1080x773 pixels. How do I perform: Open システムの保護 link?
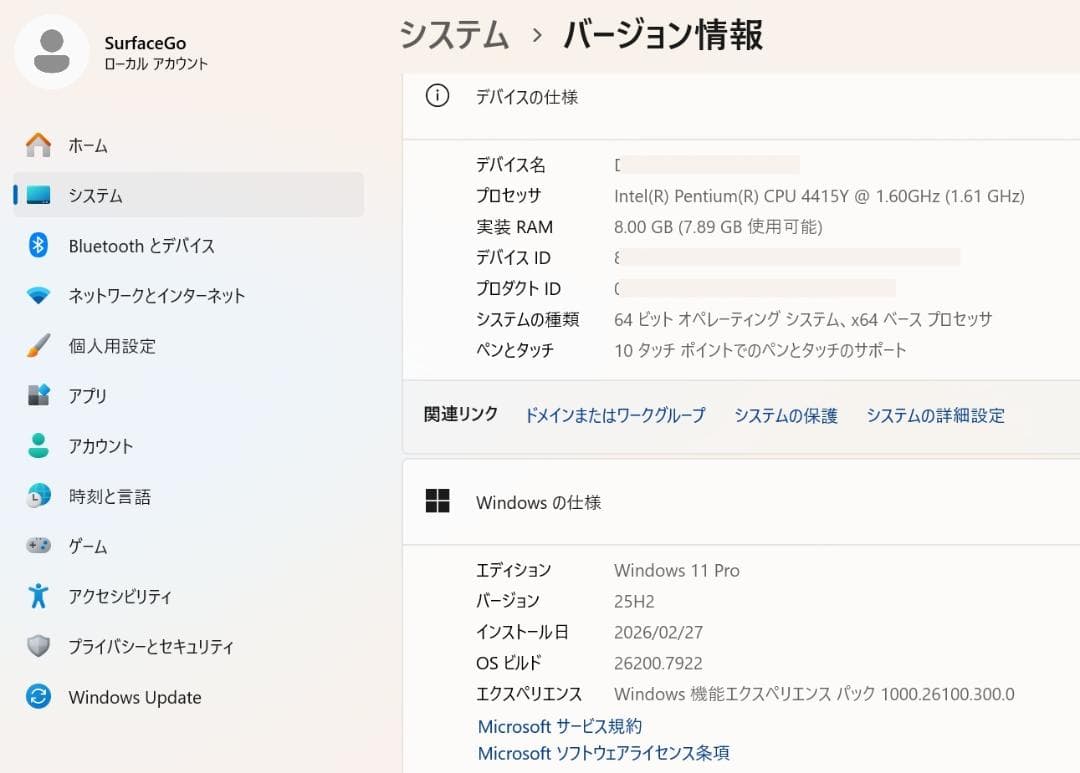pos(786,415)
